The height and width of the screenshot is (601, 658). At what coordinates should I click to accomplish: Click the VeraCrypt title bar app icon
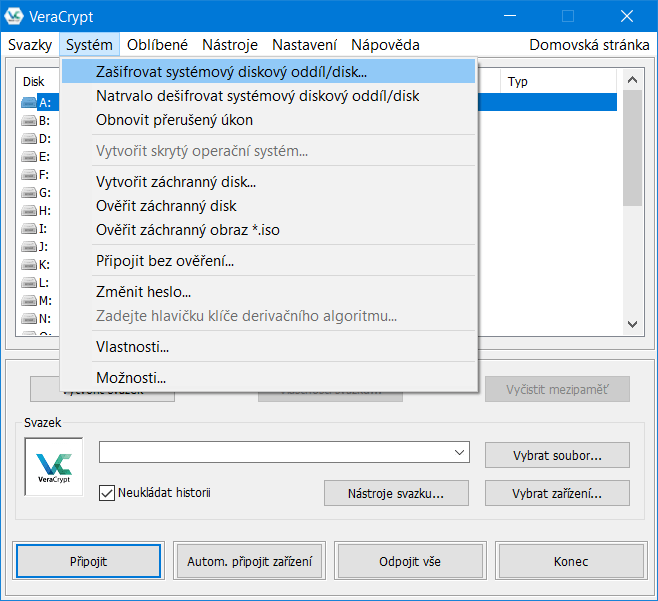(13, 16)
